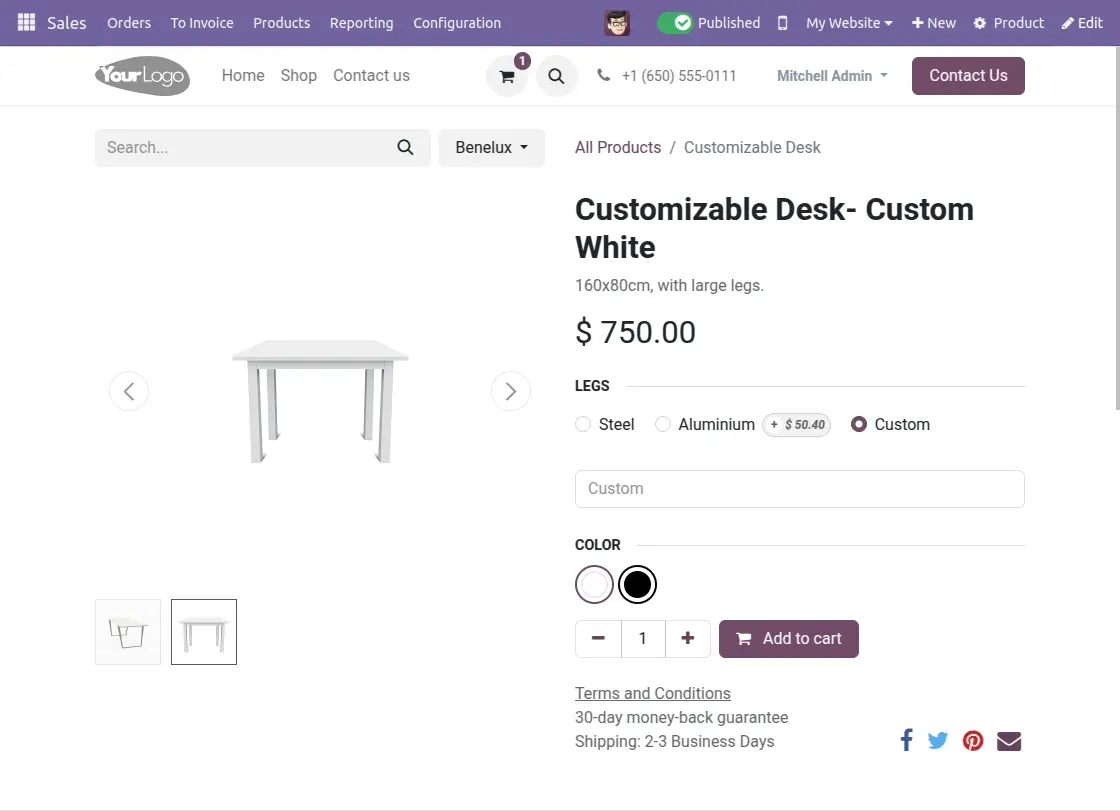Toggle the Published switch off

[x=679, y=22]
